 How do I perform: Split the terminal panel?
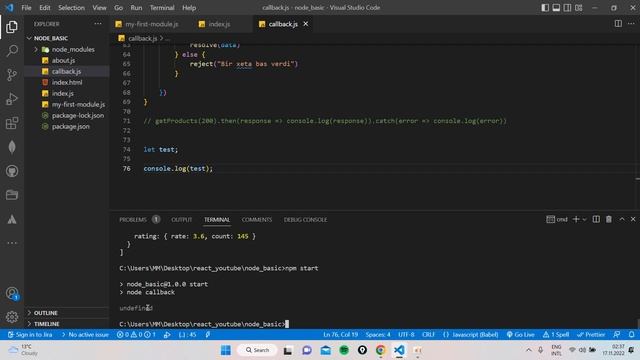point(596,219)
